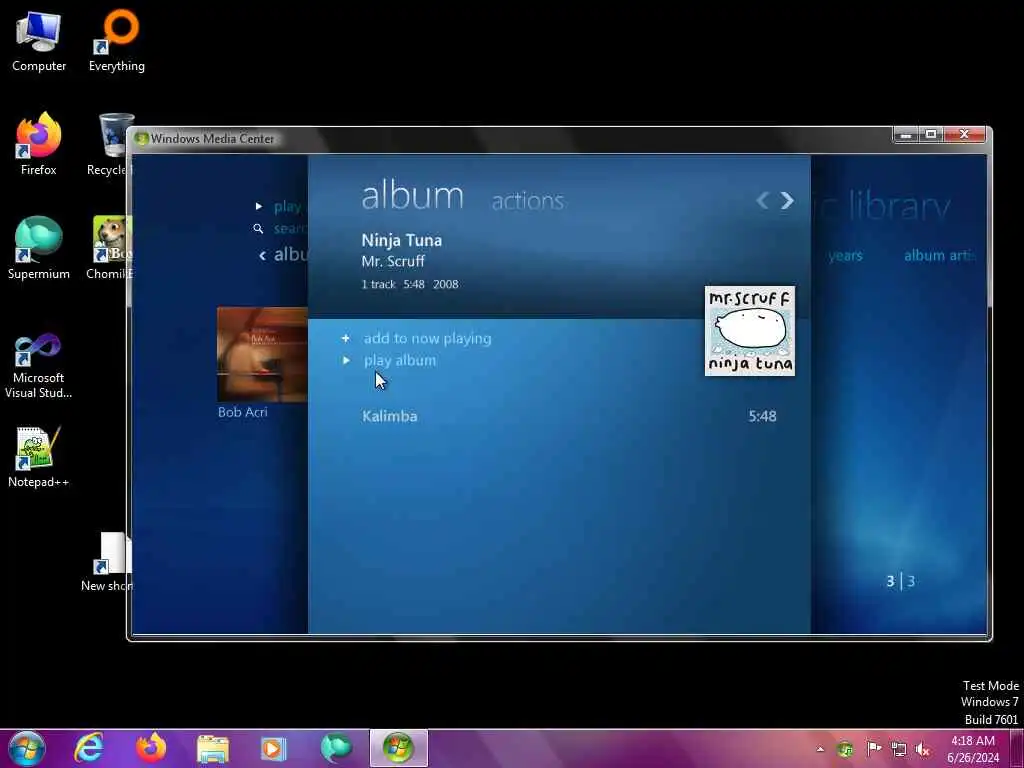The width and height of the screenshot is (1024, 768).
Task: Open Windows Media Player taskbar icon
Action: coord(273,748)
